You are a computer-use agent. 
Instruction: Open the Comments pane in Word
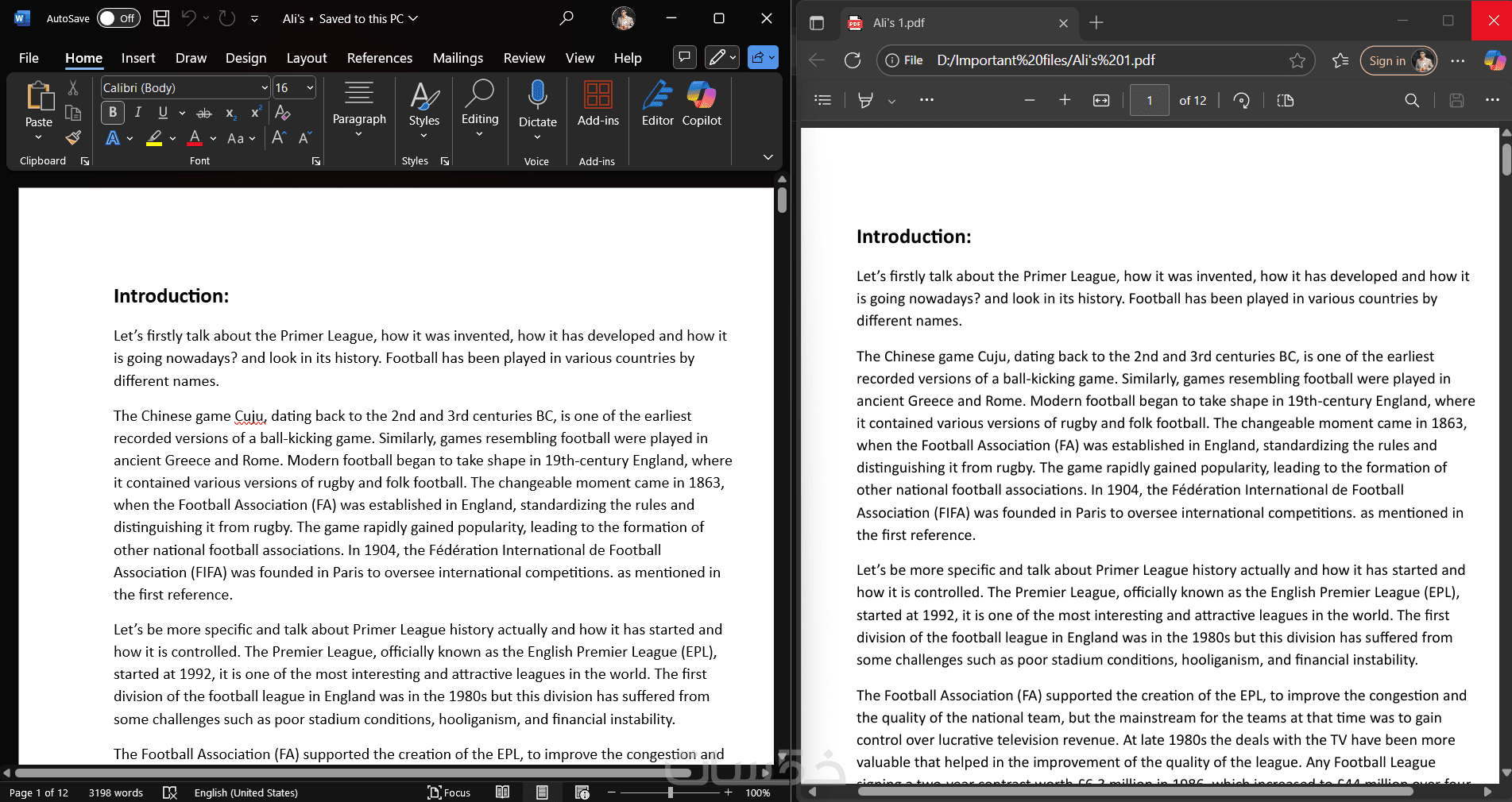coord(684,57)
